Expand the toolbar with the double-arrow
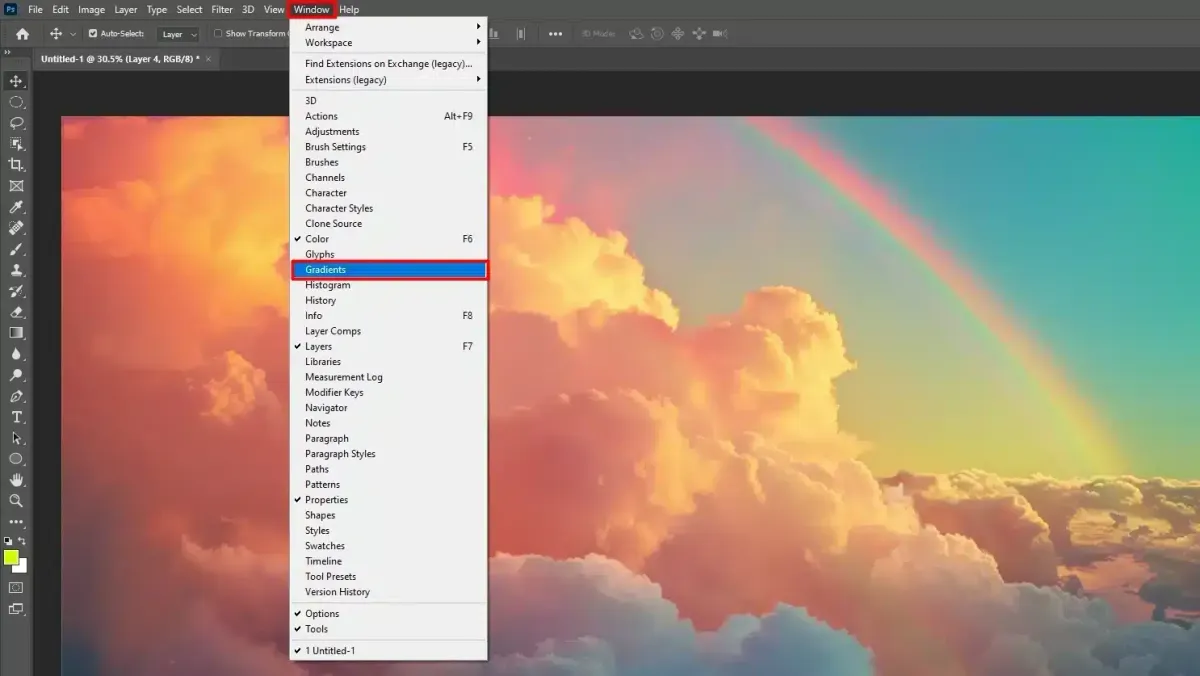 [x=8, y=52]
